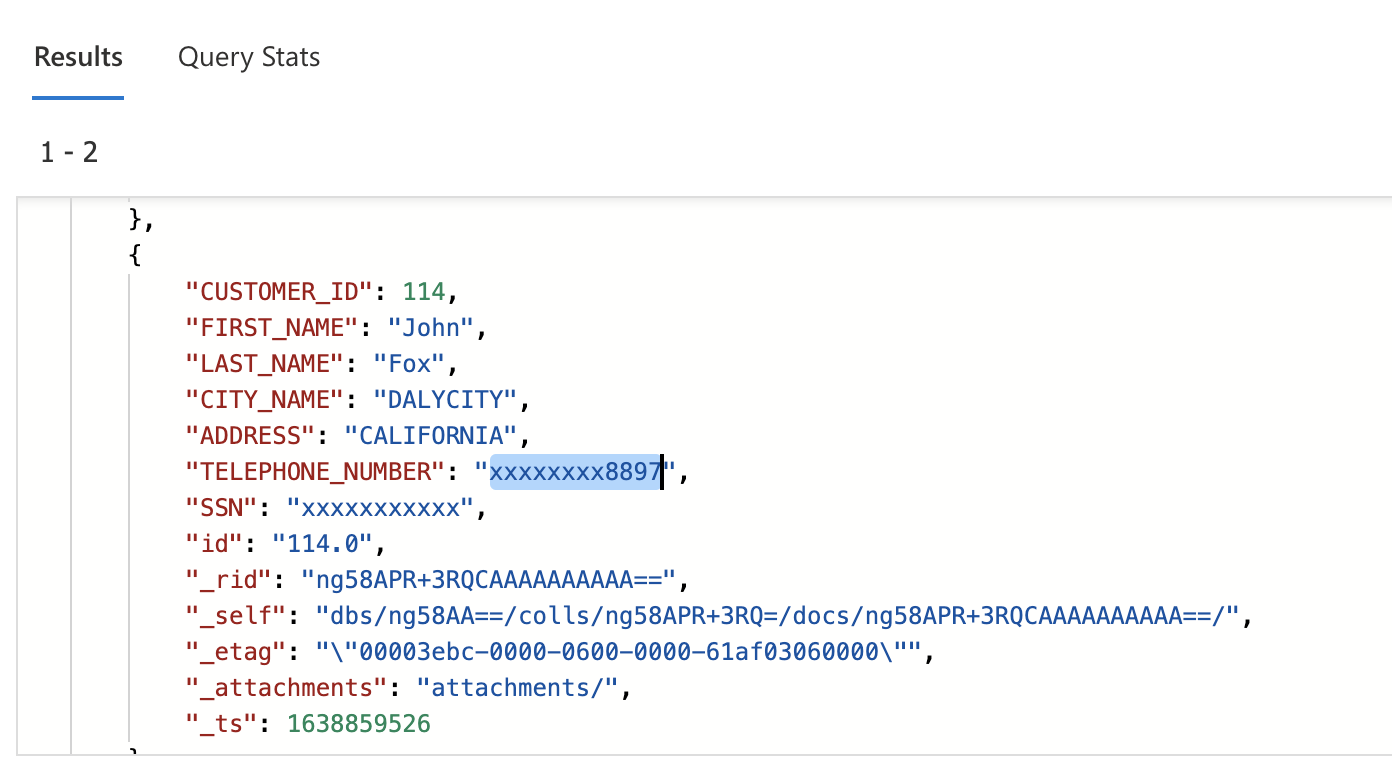This screenshot has width=1392, height=782.
Task: Click the "attachments/" value
Action: pos(518,688)
